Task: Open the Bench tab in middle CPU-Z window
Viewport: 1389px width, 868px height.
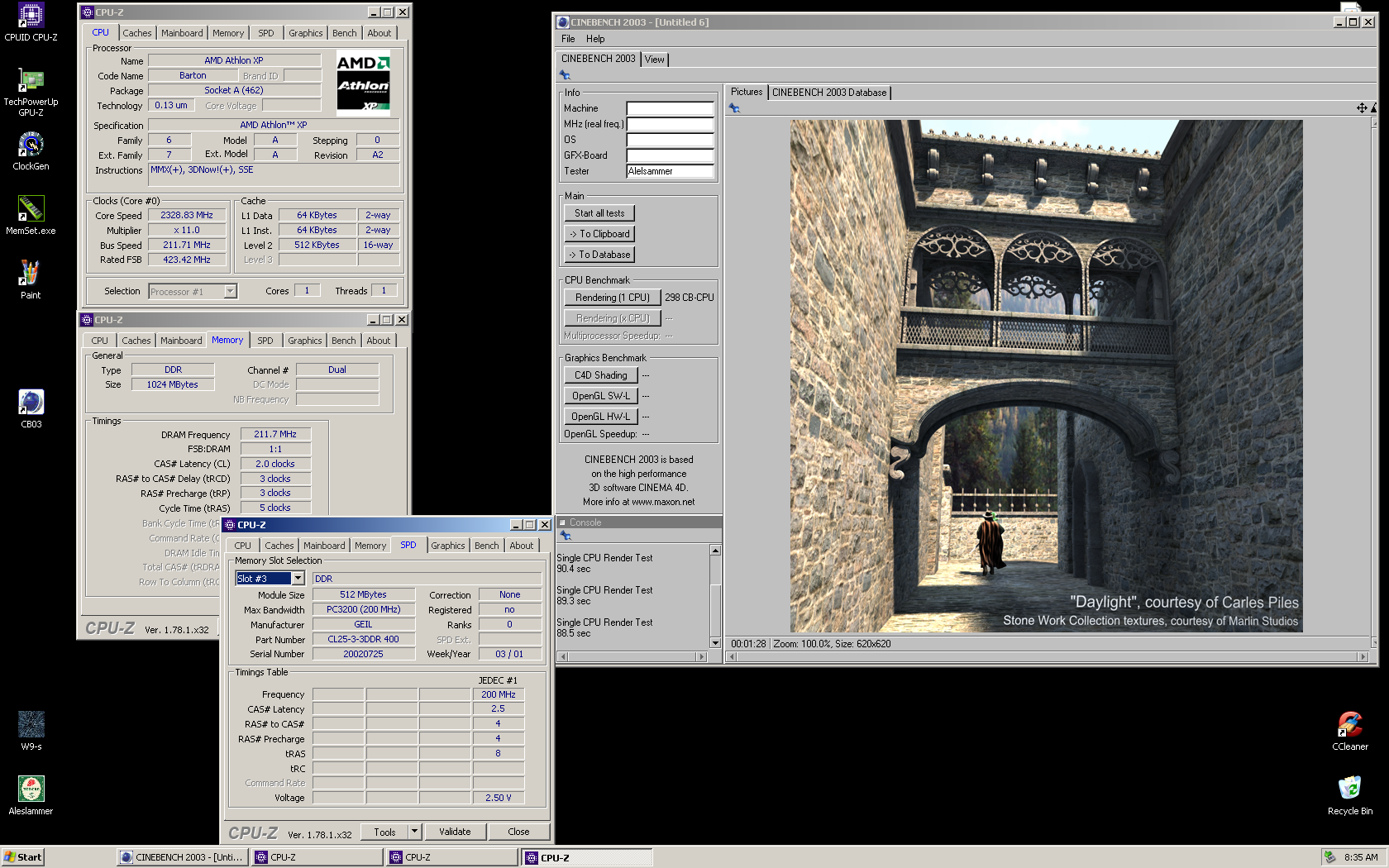Action: pos(344,341)
